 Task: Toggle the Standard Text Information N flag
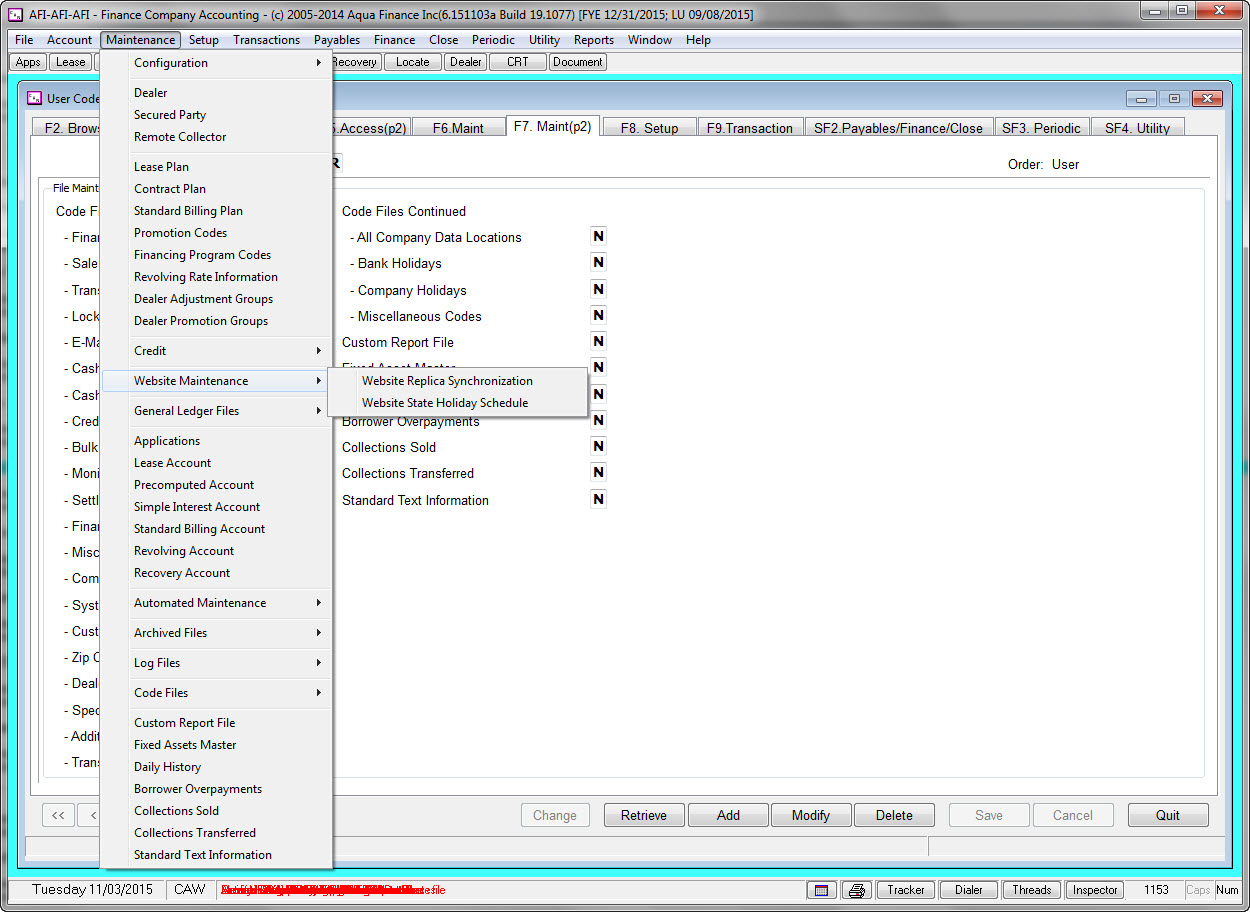pos(598,499)
